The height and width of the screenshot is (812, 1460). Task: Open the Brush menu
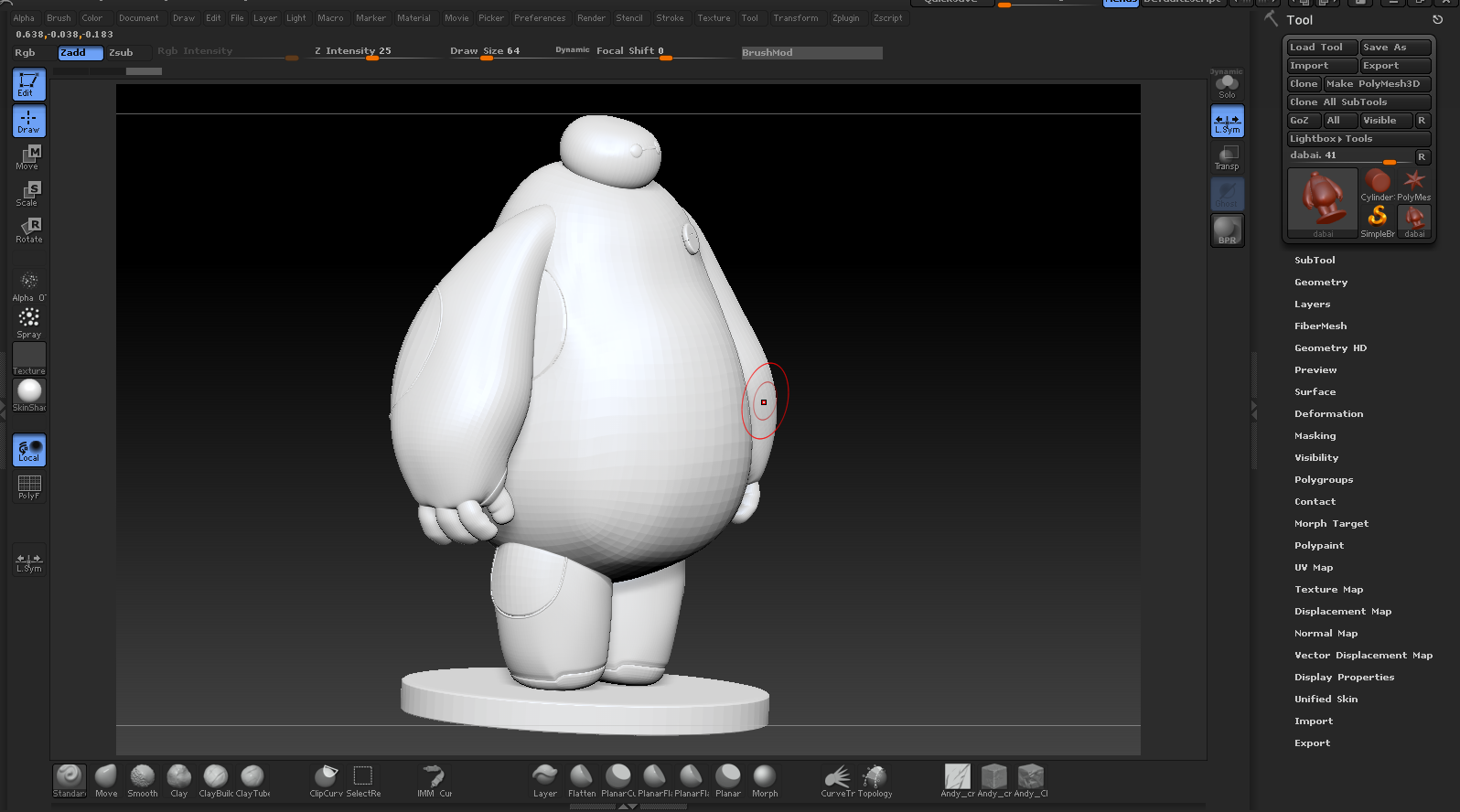click(x=59, y=18)
